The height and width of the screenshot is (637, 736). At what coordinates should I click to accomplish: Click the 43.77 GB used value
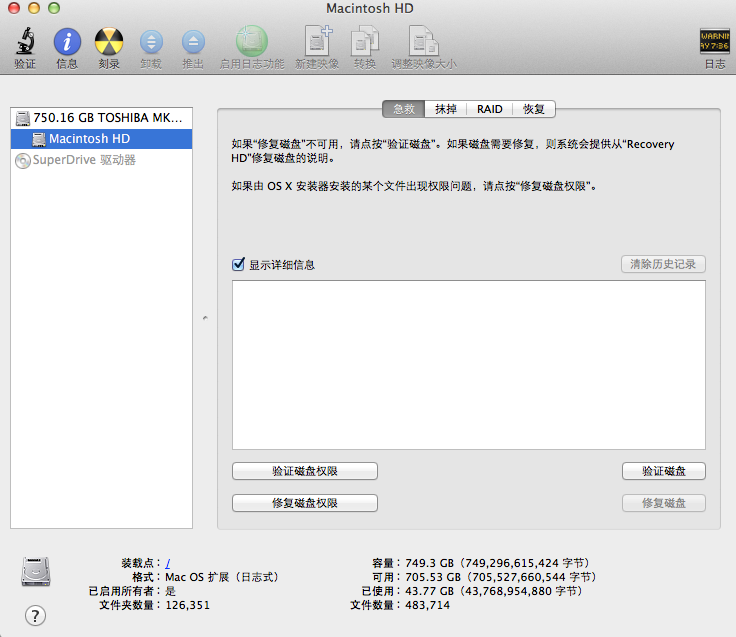coord(494,591)
